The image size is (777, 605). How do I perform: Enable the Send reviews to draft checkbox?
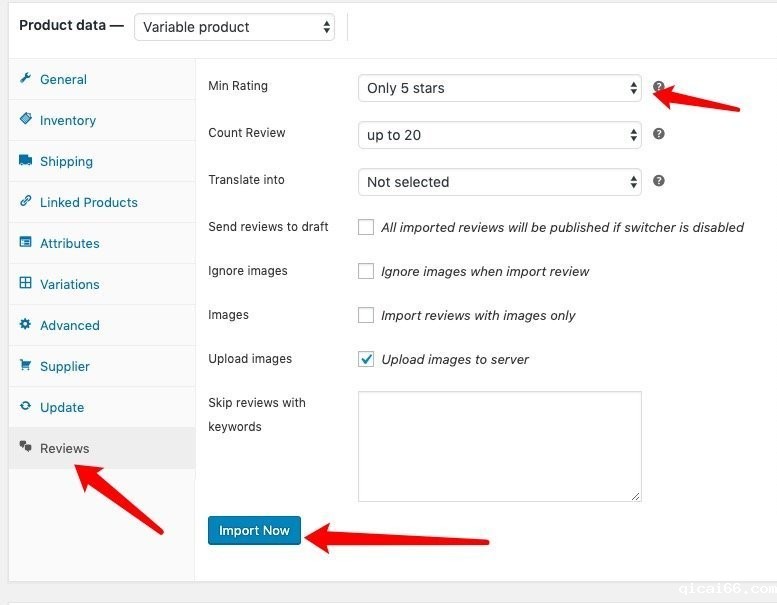click(x=366, y=227)
